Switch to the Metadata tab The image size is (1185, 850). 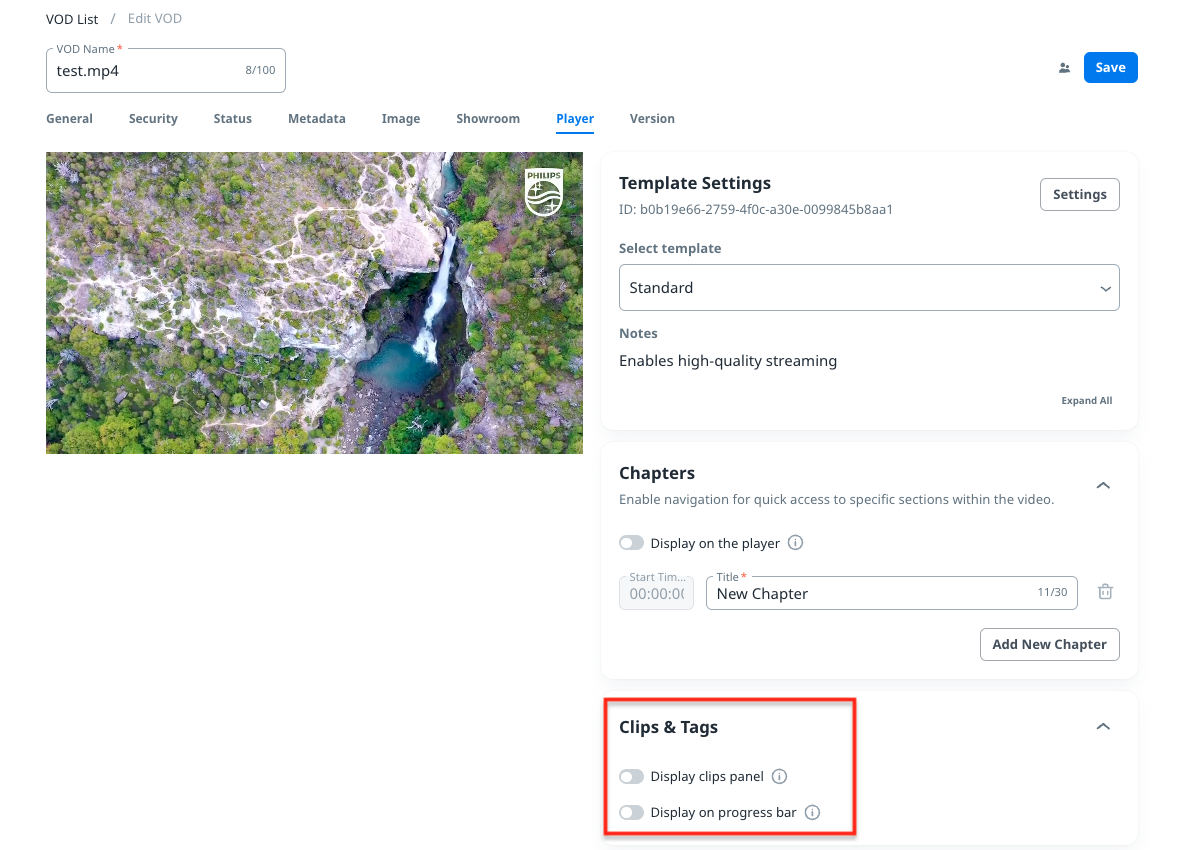[316, 119]
